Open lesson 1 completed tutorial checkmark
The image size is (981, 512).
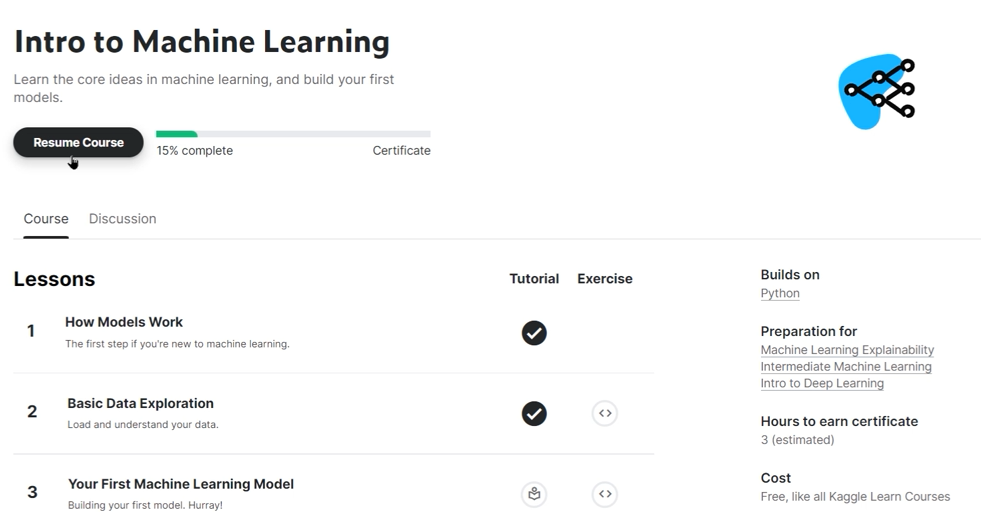tap(534, 333)
